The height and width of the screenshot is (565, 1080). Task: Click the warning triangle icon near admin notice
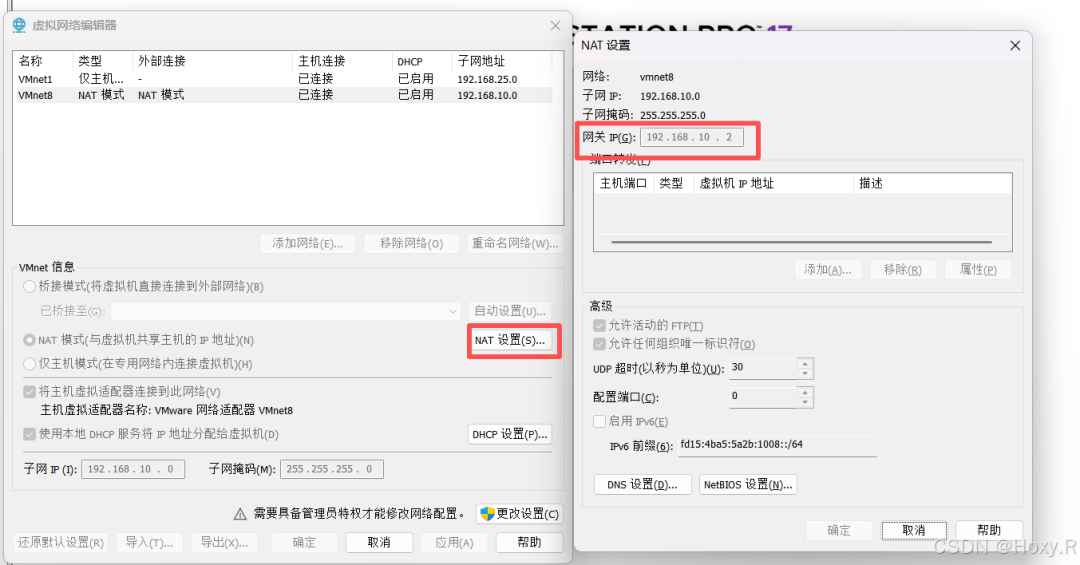click(240, 514)
